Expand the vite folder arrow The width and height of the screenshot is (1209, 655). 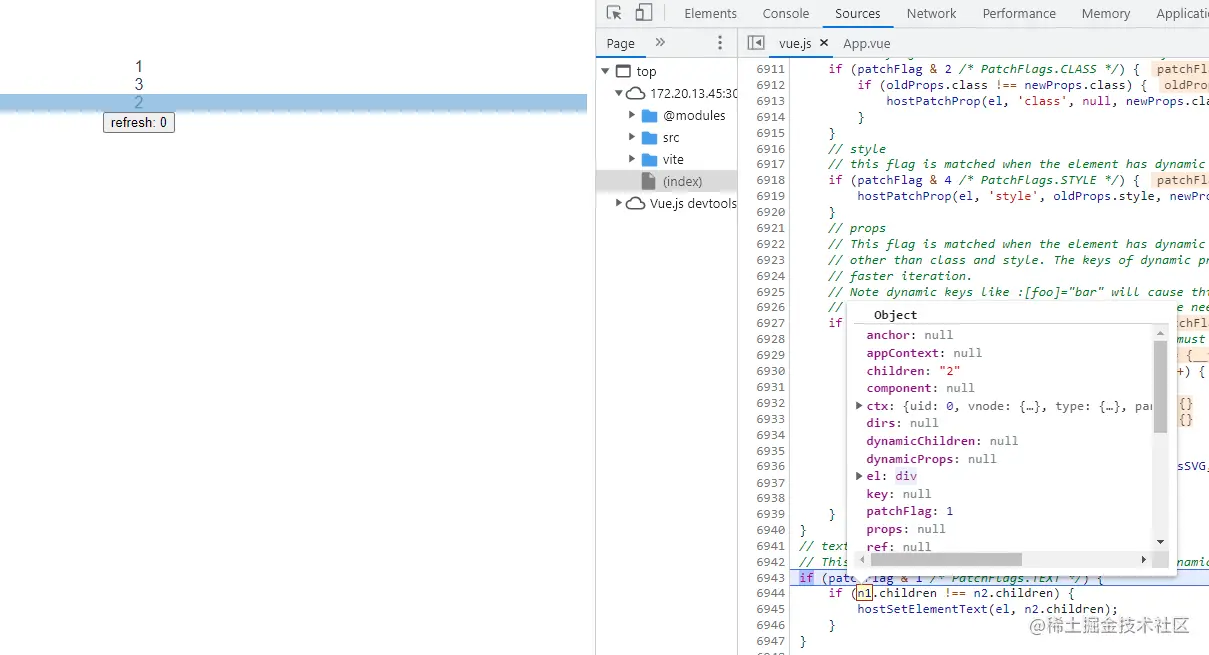(x=632, y=159)
